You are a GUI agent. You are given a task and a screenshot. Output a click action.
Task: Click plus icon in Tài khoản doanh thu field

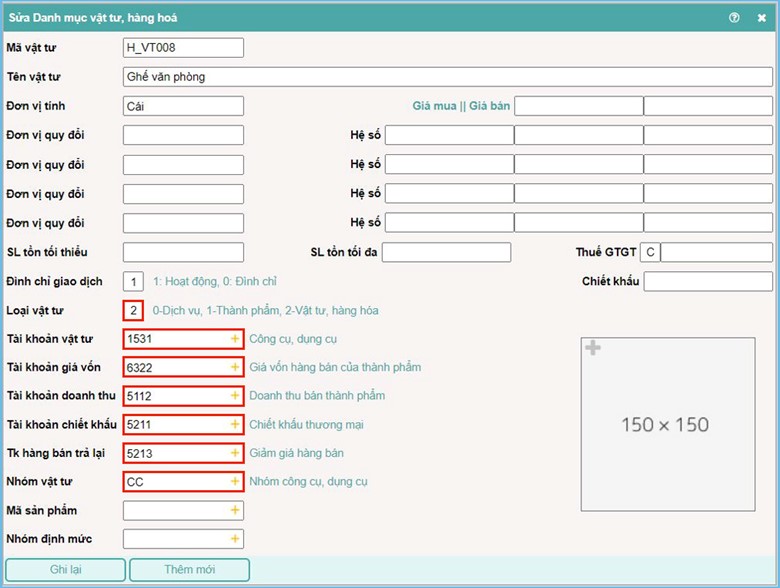(236, 396)
